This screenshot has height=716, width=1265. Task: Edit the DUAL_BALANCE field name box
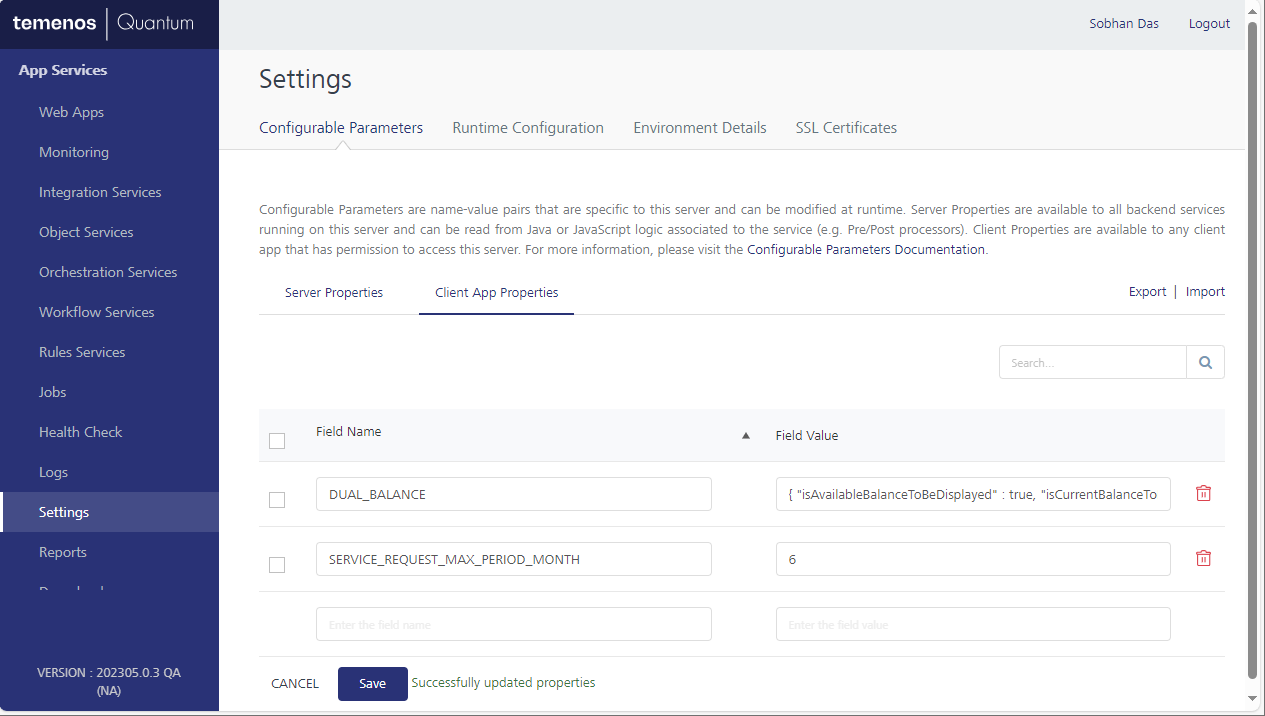coord(514,494)
